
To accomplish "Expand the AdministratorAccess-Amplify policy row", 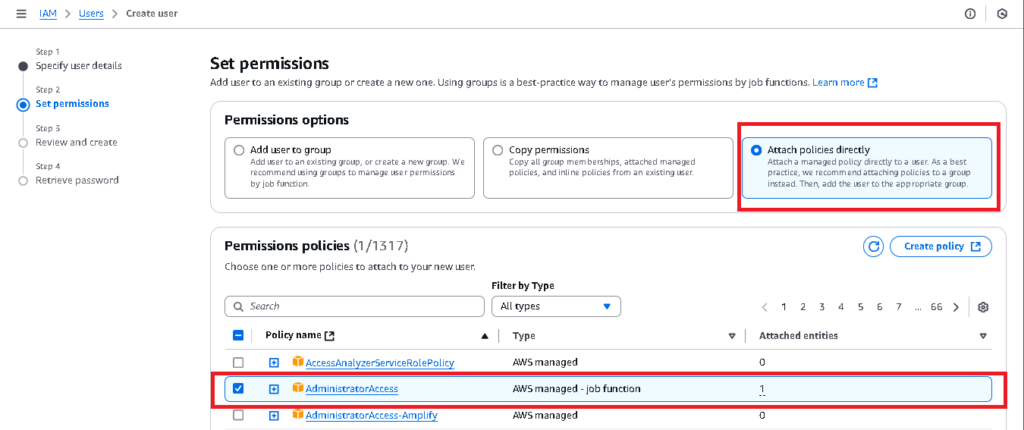I will point(274,415).
